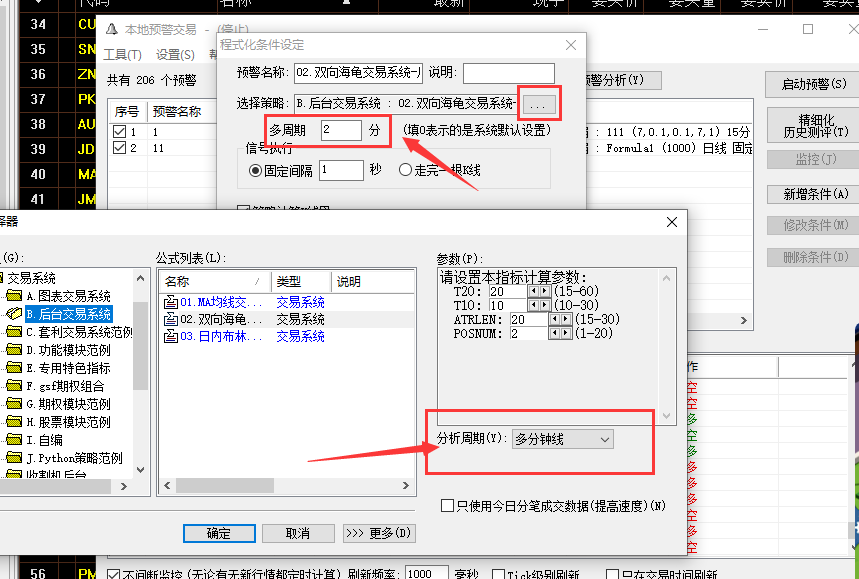The image size is (859, 579).
Task: Toggle checkbox for alert row 1
Action: point(119,132)
